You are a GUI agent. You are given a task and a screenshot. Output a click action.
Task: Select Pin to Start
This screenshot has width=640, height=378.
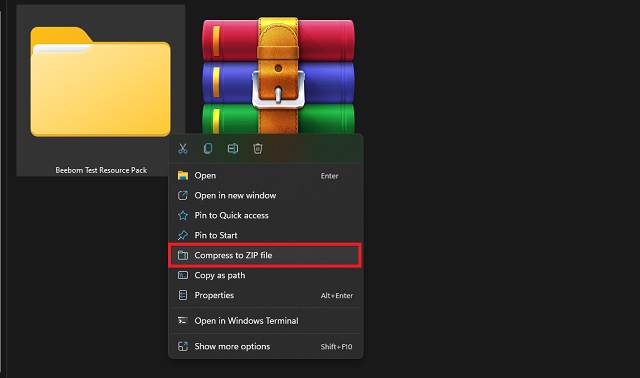pos(265,235)
